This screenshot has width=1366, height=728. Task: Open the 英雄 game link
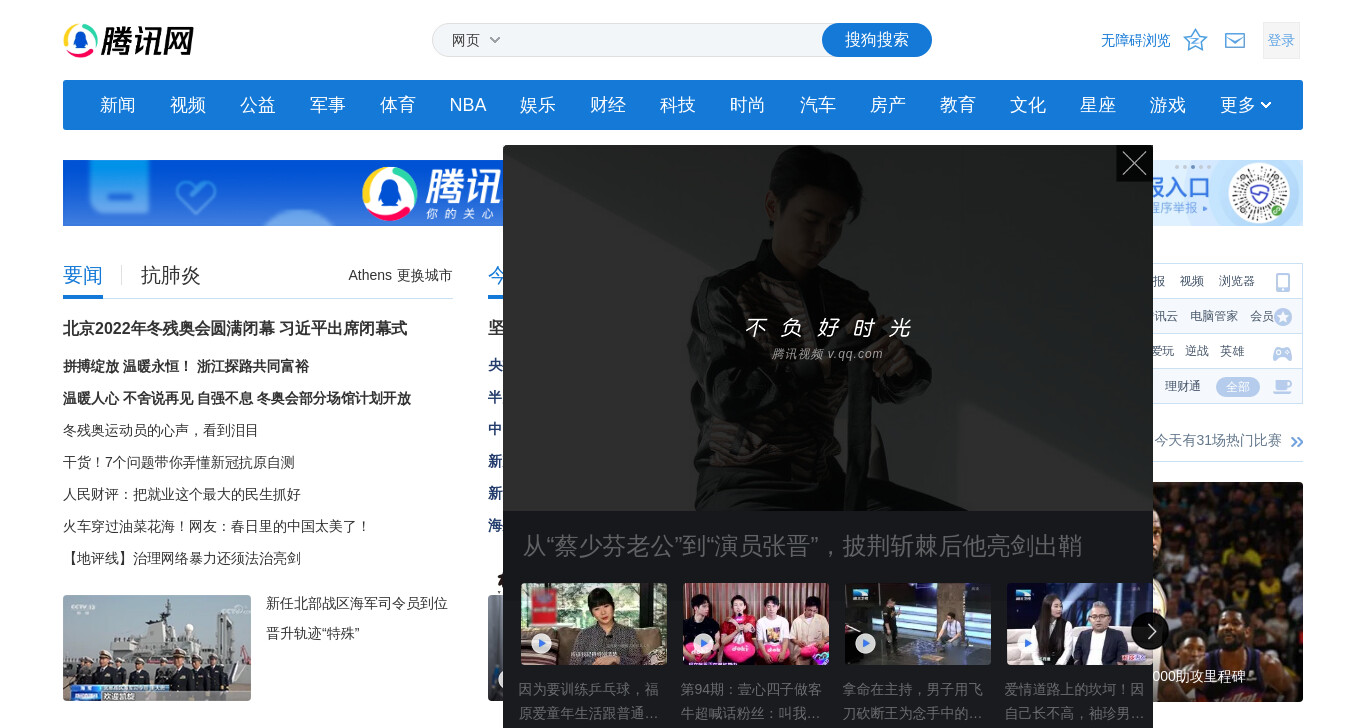click(1232, 351)
